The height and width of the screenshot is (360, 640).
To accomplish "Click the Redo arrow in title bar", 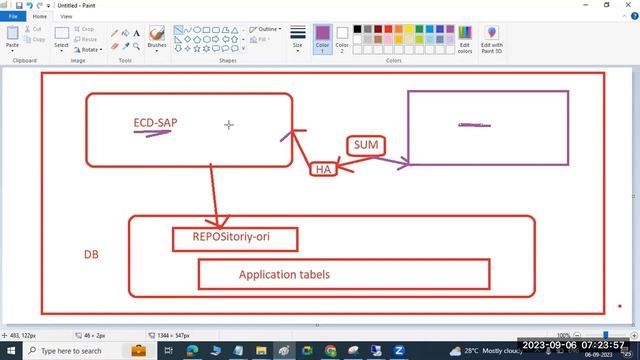I will pos(40,5).
